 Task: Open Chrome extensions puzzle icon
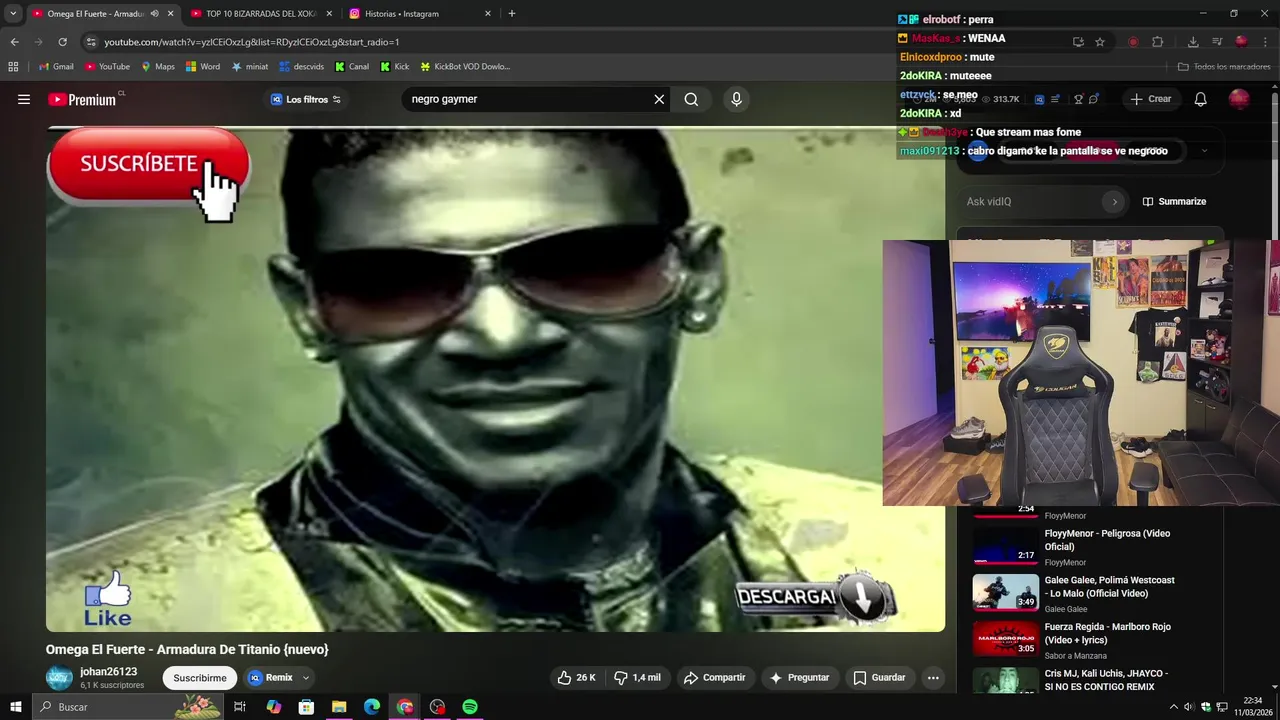tap(1158, 42)
